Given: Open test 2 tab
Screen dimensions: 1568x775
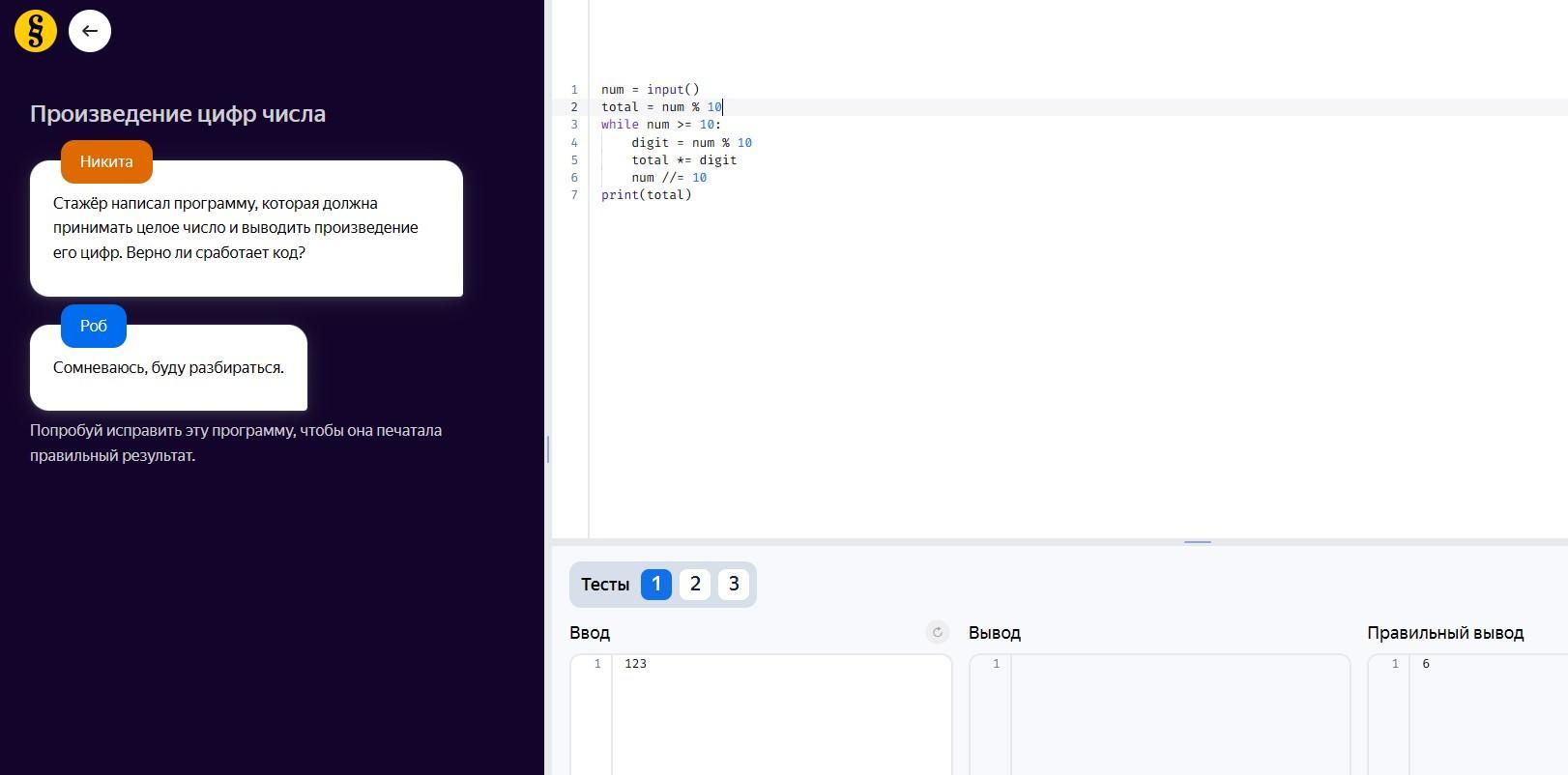Looking at the screenshot, I should coord(695,584).
